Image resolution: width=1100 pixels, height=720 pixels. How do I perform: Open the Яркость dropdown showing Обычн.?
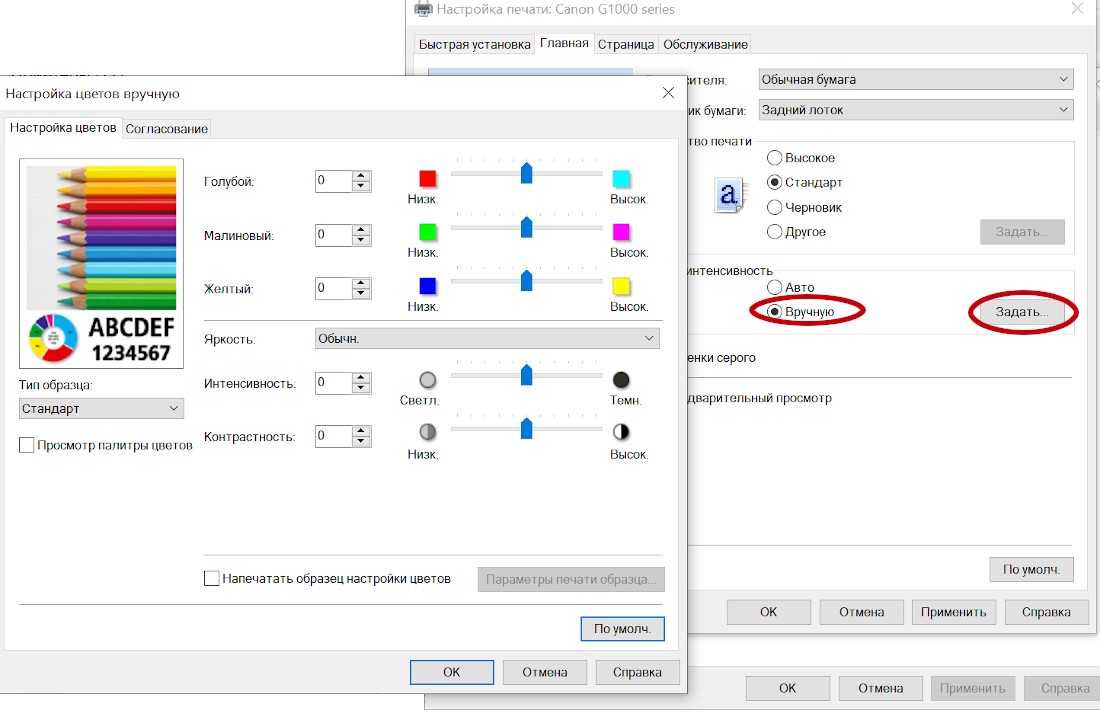pyautogui.click(x=487, y=338)
